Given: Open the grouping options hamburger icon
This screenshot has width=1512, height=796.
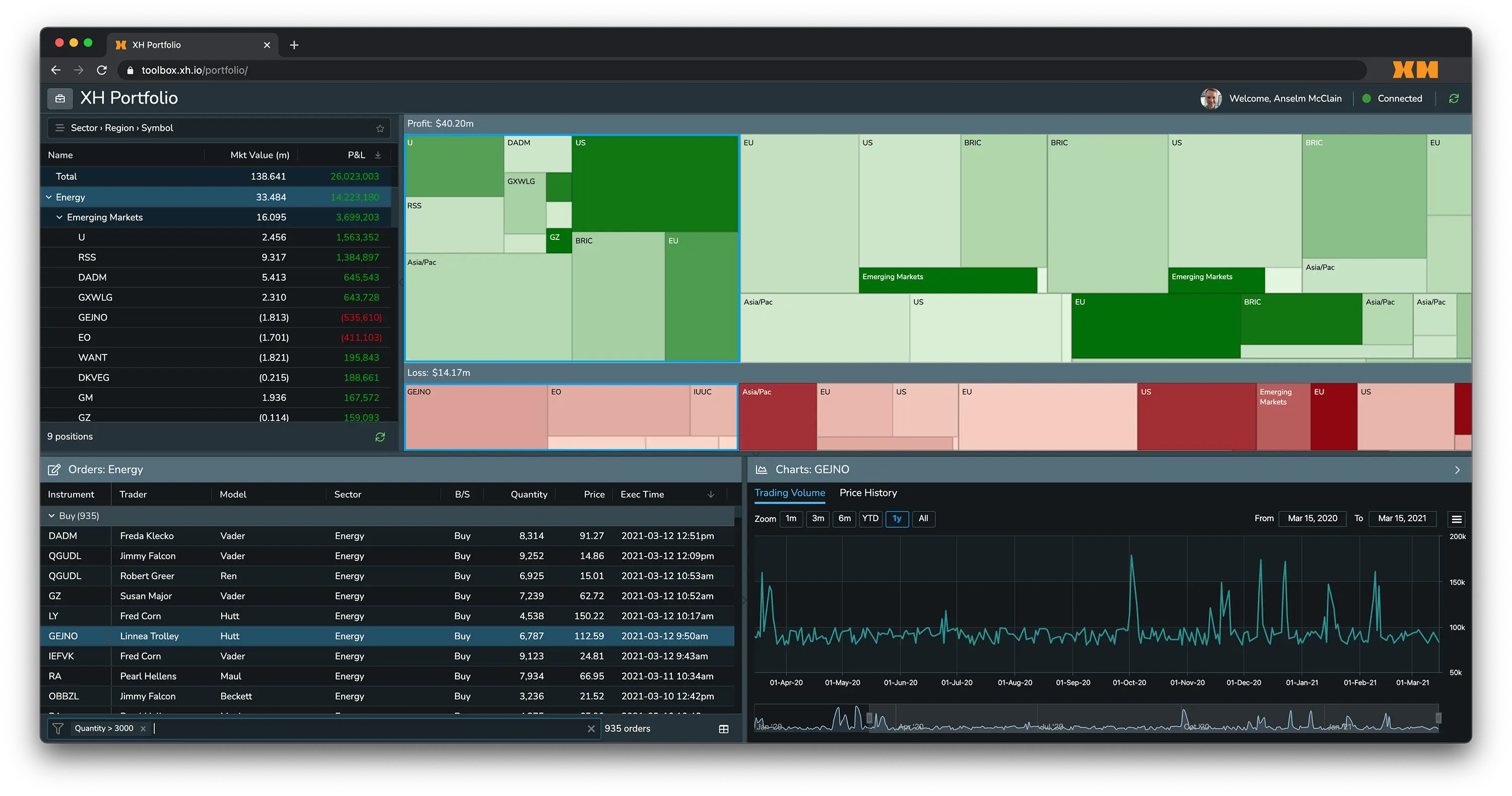Looking at the screenshot, I should coord(59,128).
